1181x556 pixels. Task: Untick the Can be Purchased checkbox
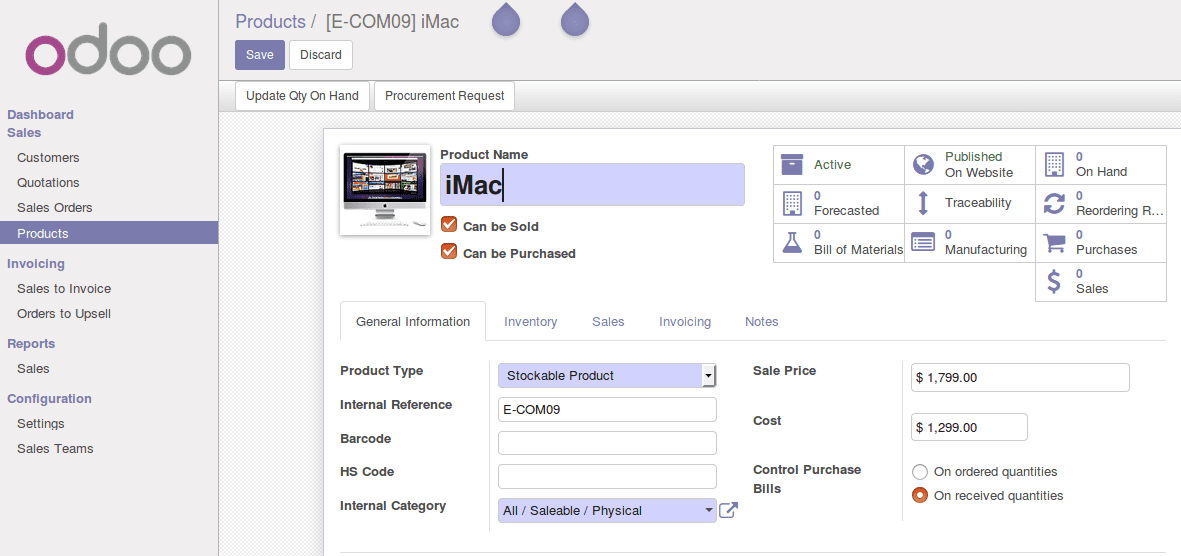[x=449, y=252]
